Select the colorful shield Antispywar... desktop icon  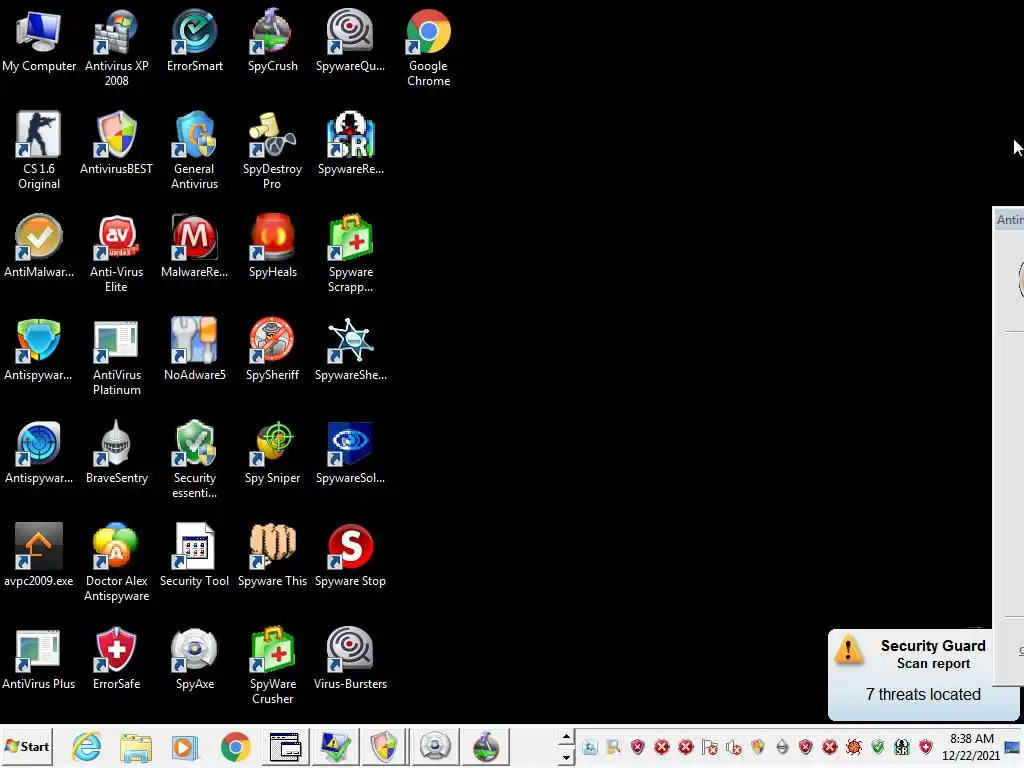[39, 349]
